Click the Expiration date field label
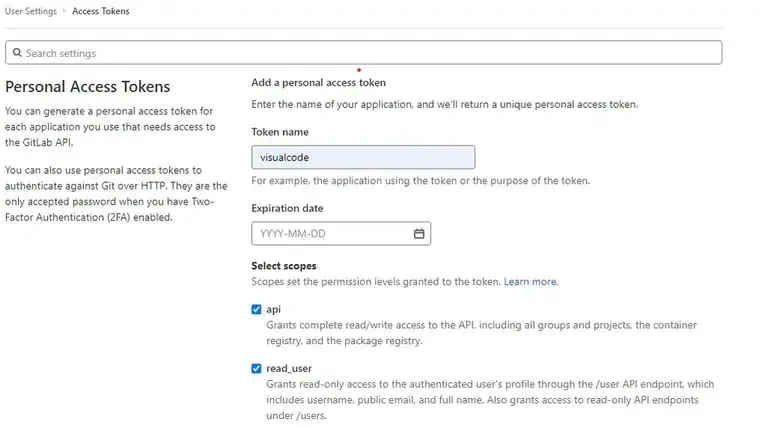Viewport: 768px width, 428px height. click(x=287, y=208)
